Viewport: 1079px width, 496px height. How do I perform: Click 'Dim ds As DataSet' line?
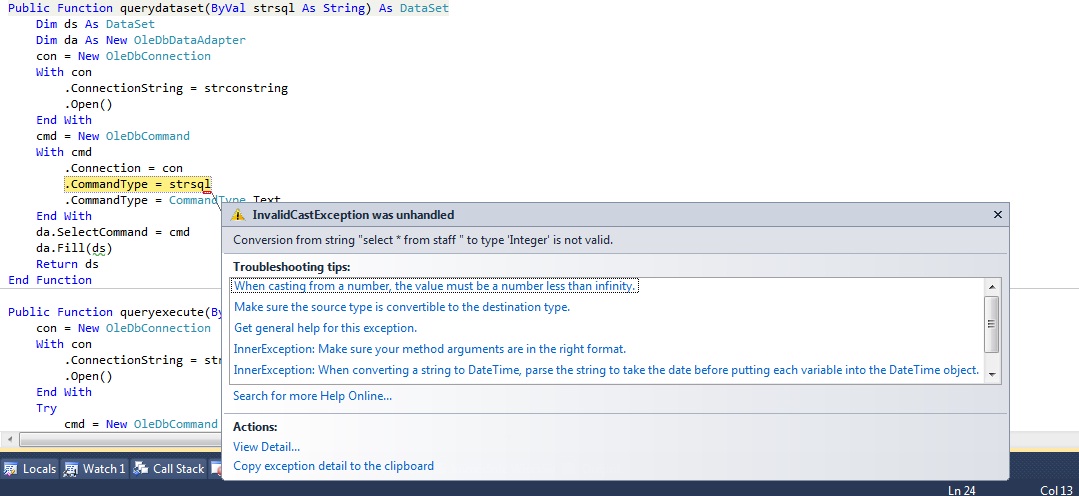(x=96, y=24)
